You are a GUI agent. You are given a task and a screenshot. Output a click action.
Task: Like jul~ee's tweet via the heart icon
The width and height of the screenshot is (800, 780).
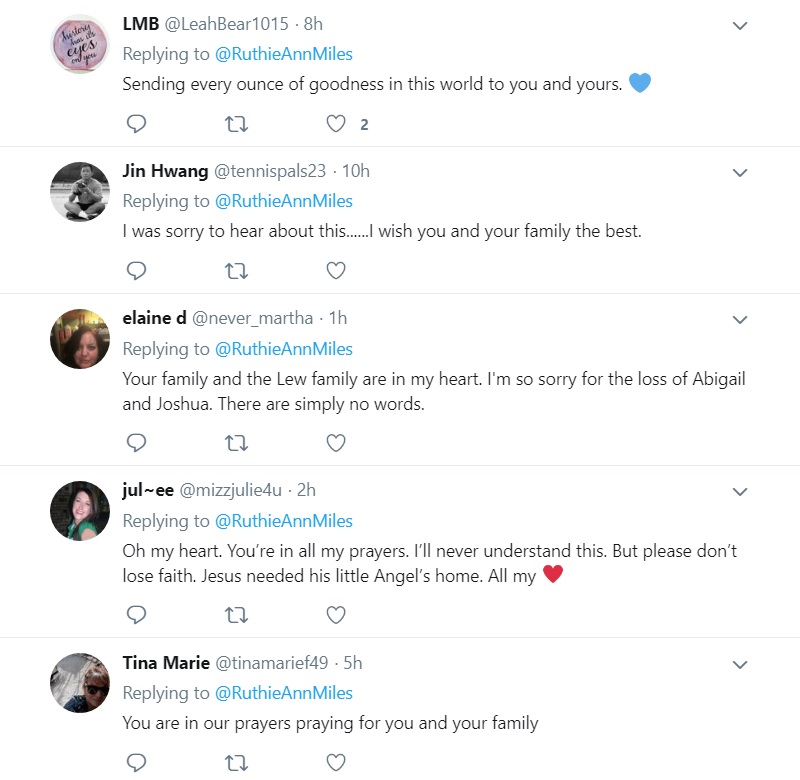[x=336, y=615]
